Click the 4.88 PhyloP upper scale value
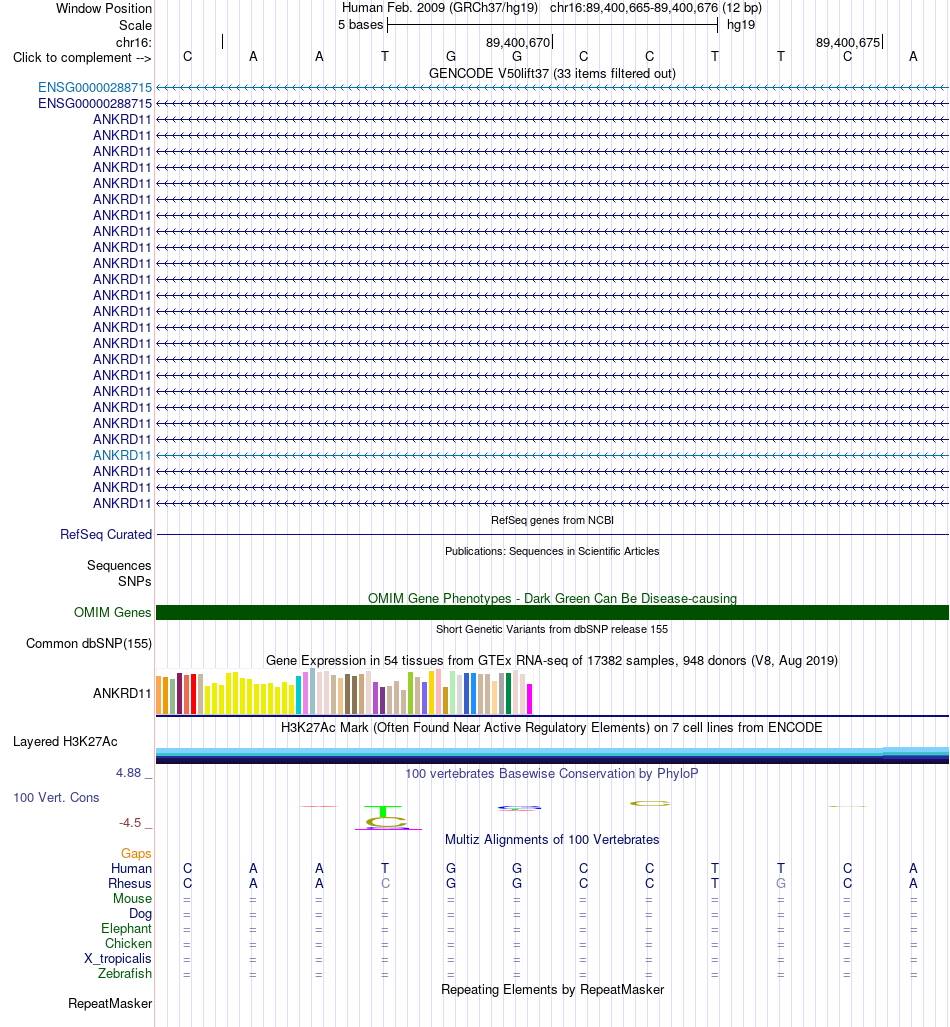This screenshot has width=950, height=1027. 128,773
